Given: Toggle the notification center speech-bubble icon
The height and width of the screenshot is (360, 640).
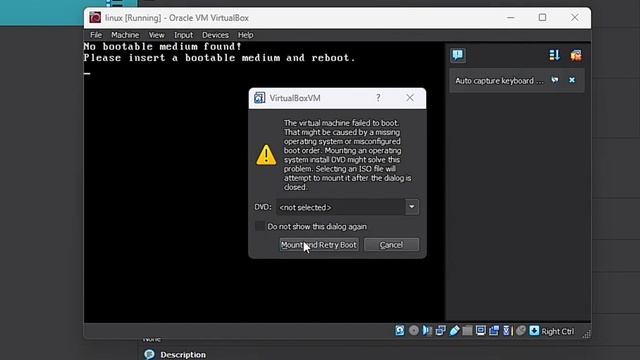Looking at the screenshot, I should point(458,55).
